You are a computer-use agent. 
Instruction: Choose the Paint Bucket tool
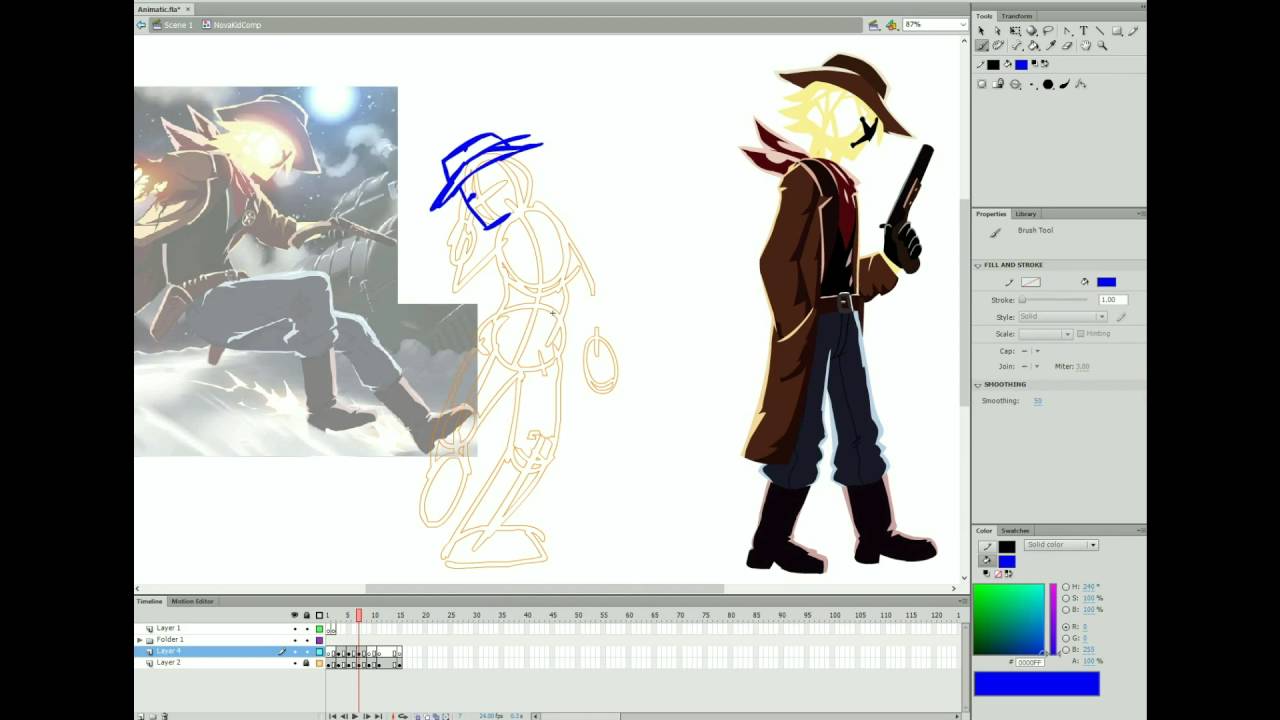point(1033,46)
